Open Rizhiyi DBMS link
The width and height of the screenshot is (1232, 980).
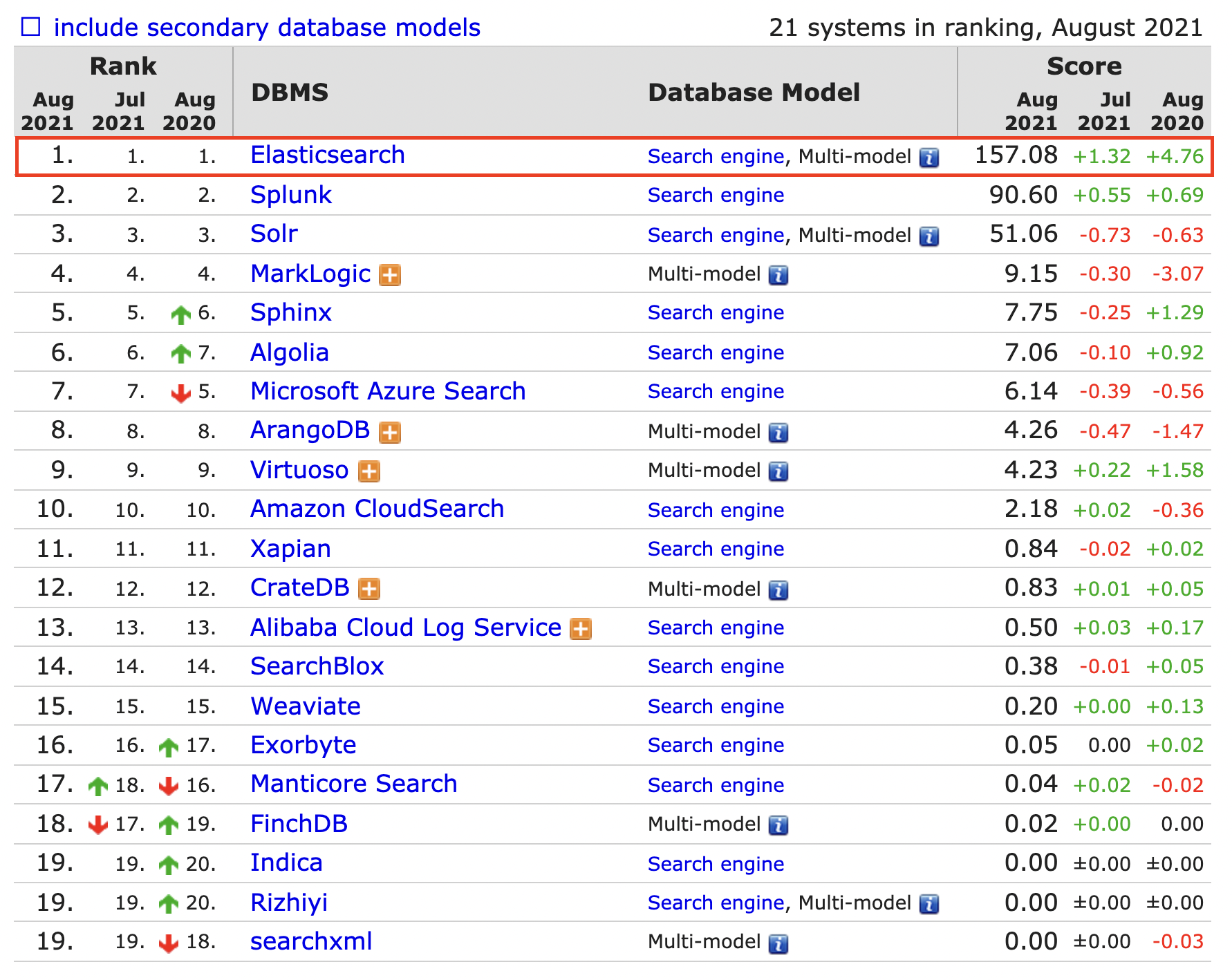289,903
